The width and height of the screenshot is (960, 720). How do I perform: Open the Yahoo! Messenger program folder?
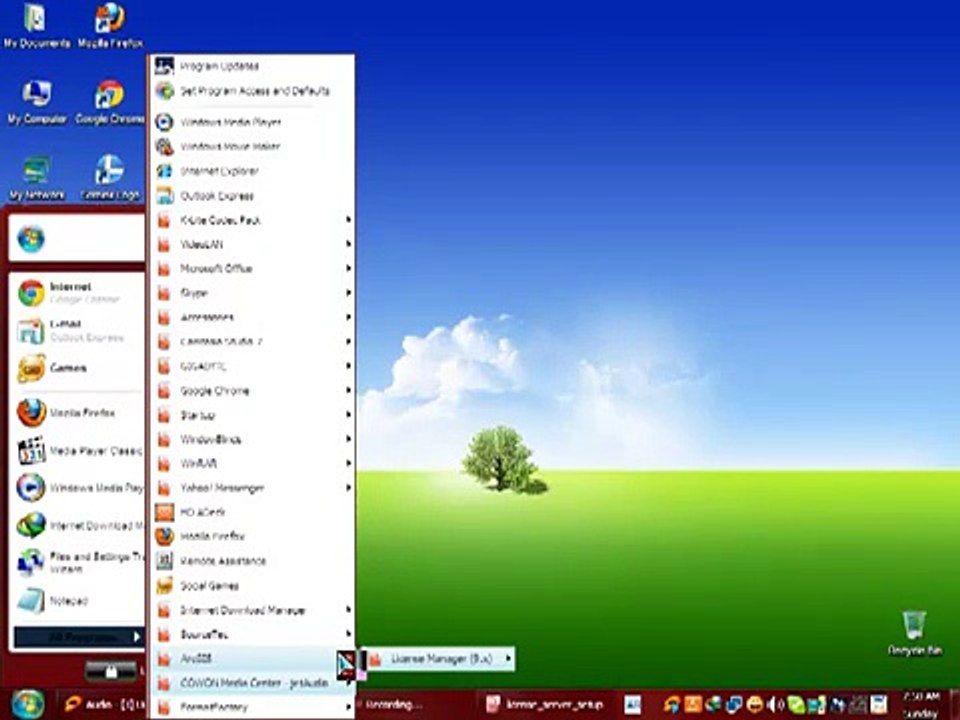coord(251,488)
